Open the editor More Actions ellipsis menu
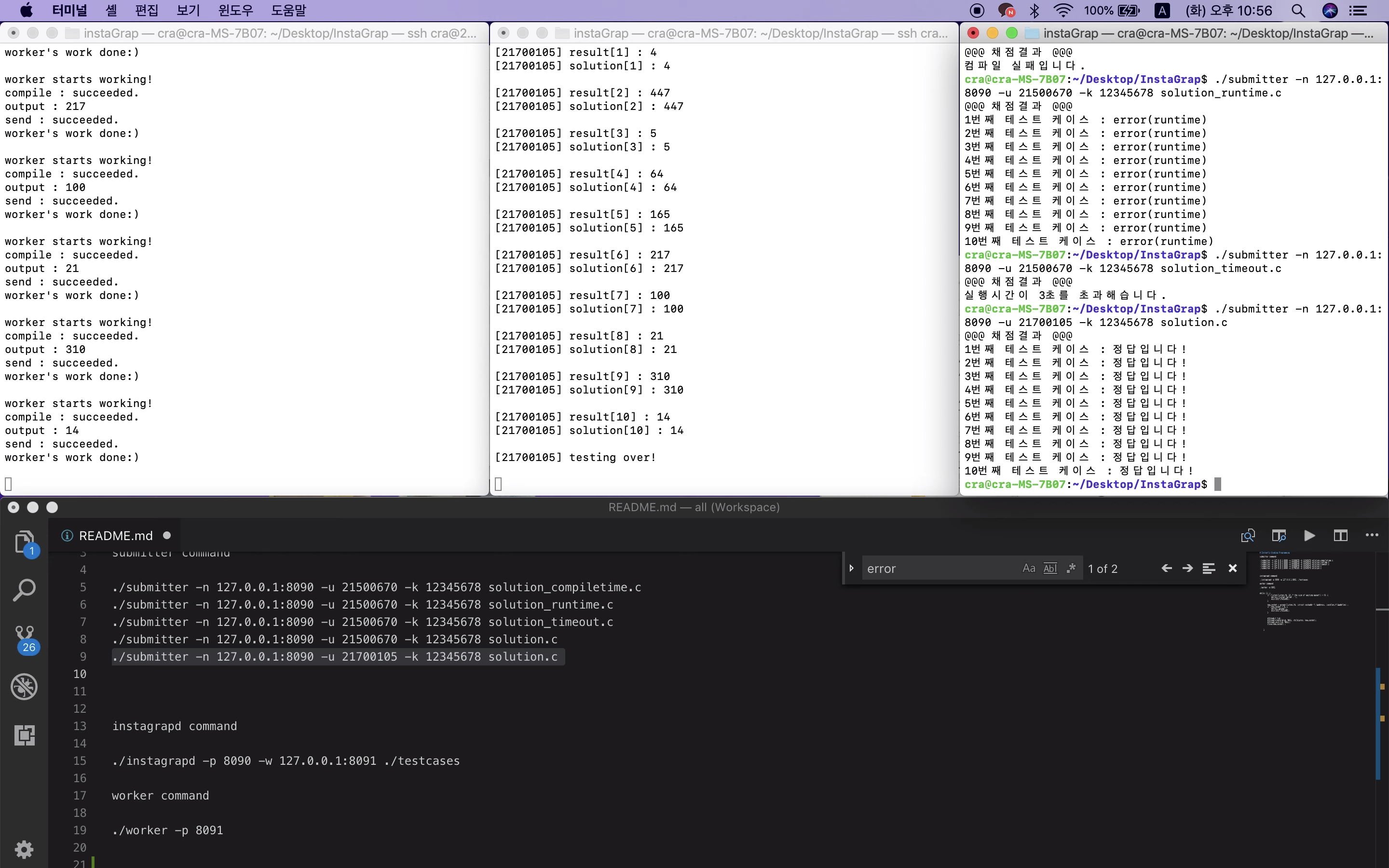Image resolution: width=1389 pixels, height=868 pixels. (x=1372, y=536)
